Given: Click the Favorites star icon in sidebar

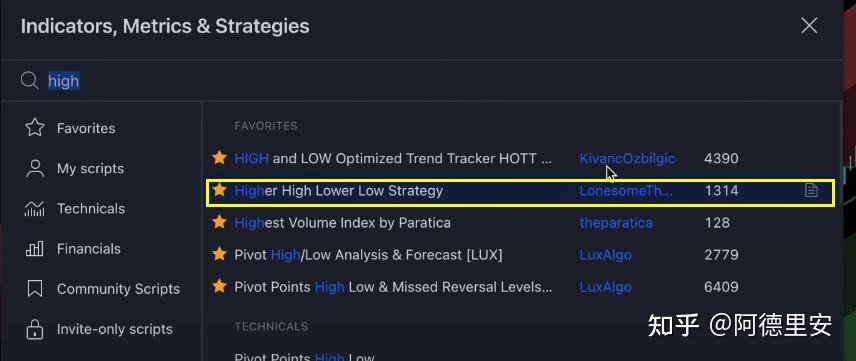Looking at the screenshot, I should pyautogui.click(x=35, y=128).
